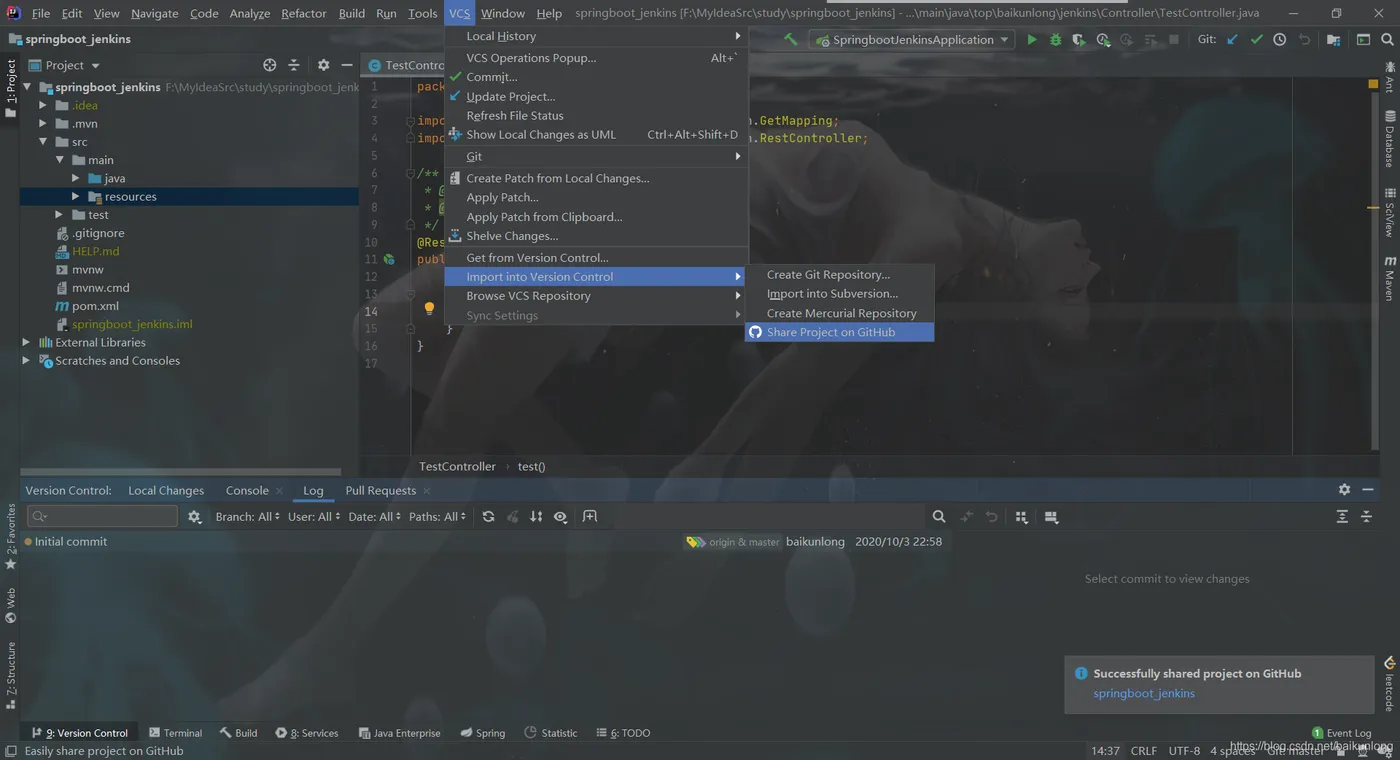Image resolution: width=1400 pixels, height=760 pixels.
Task: Click the IntelliSort arrows icon in log toolbar
Action: click(x=536, y=517)
